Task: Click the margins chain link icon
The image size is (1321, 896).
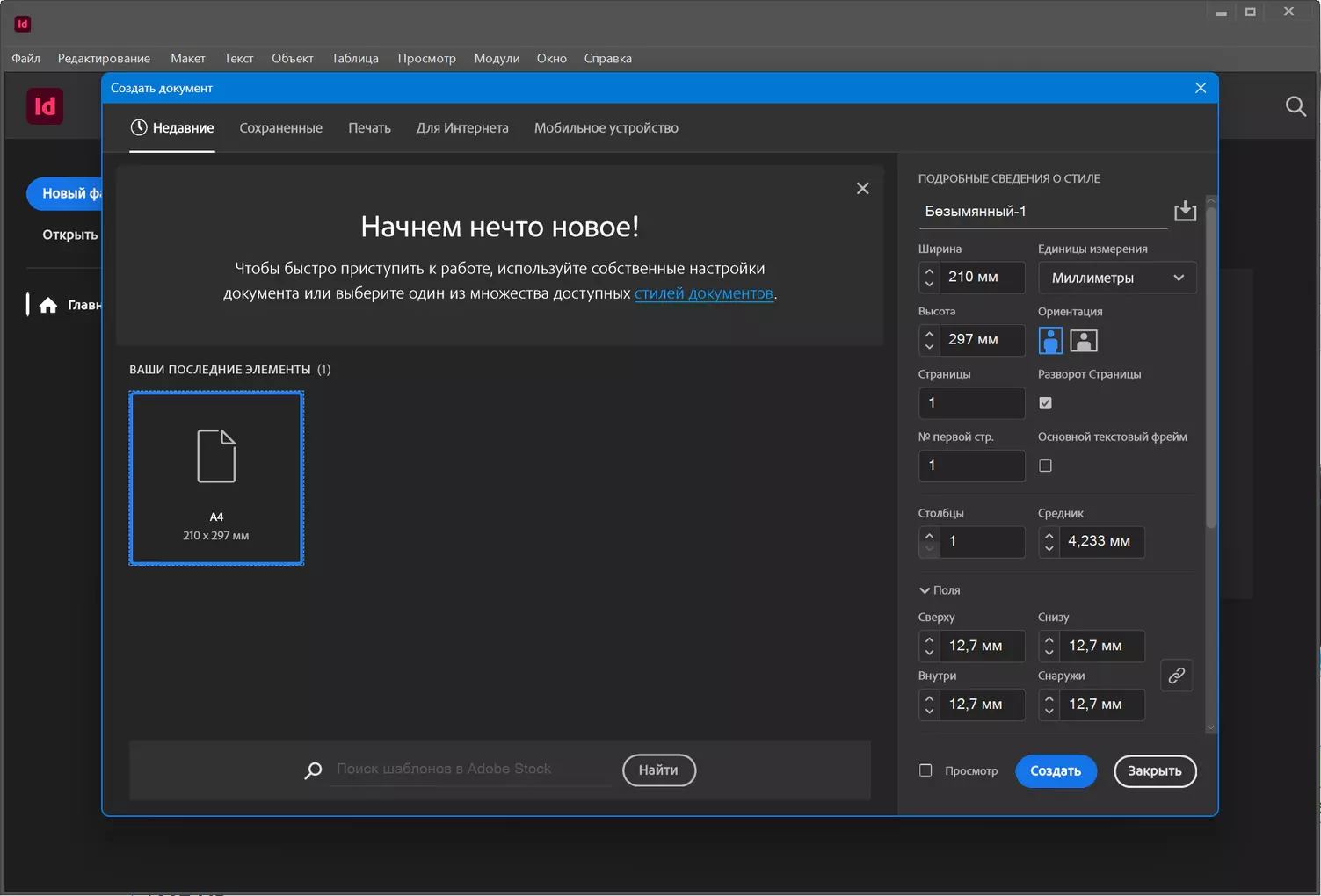Action: click(x=1177, y=676)
